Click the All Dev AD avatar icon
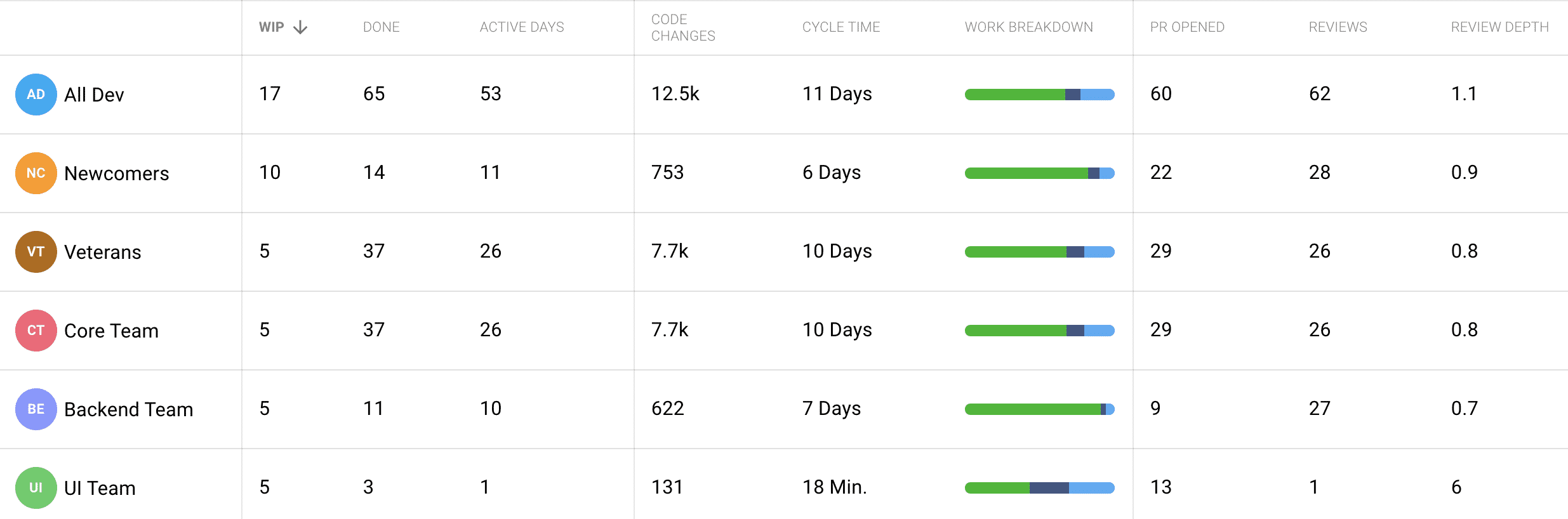 coord(36,95)
